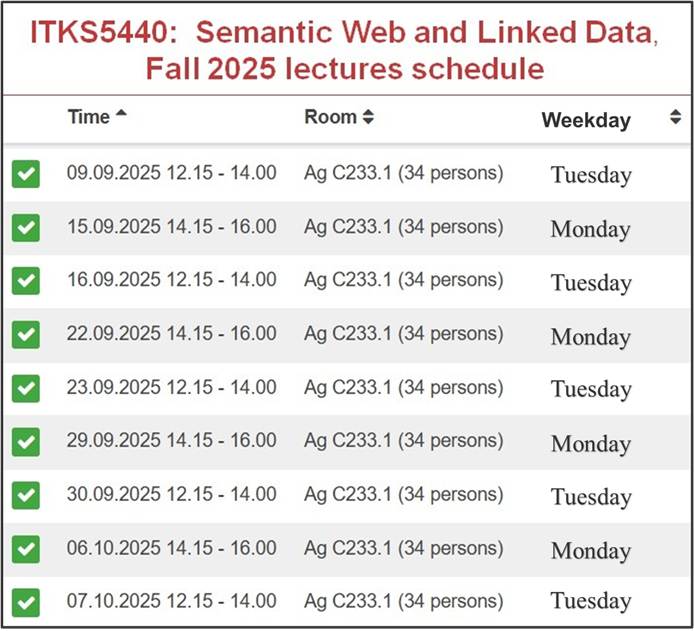Click Tuesday in the 07.10.2025 row
Screen dimensions: 694x631
tap(591, 601)
